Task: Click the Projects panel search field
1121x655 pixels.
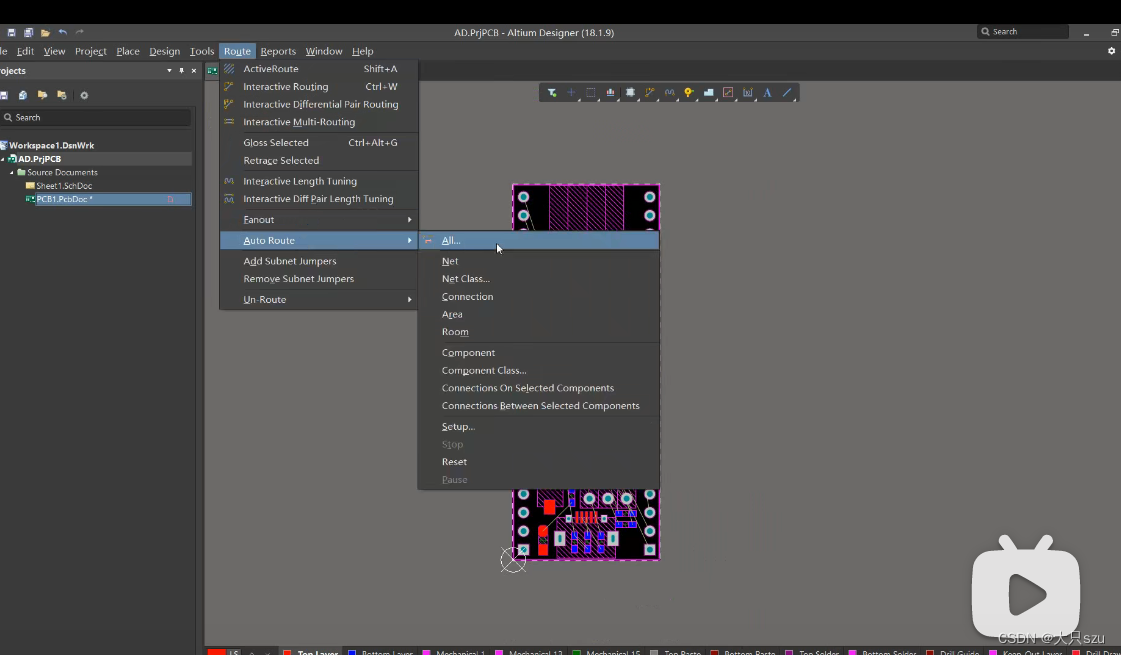Action: pos(96,117)
